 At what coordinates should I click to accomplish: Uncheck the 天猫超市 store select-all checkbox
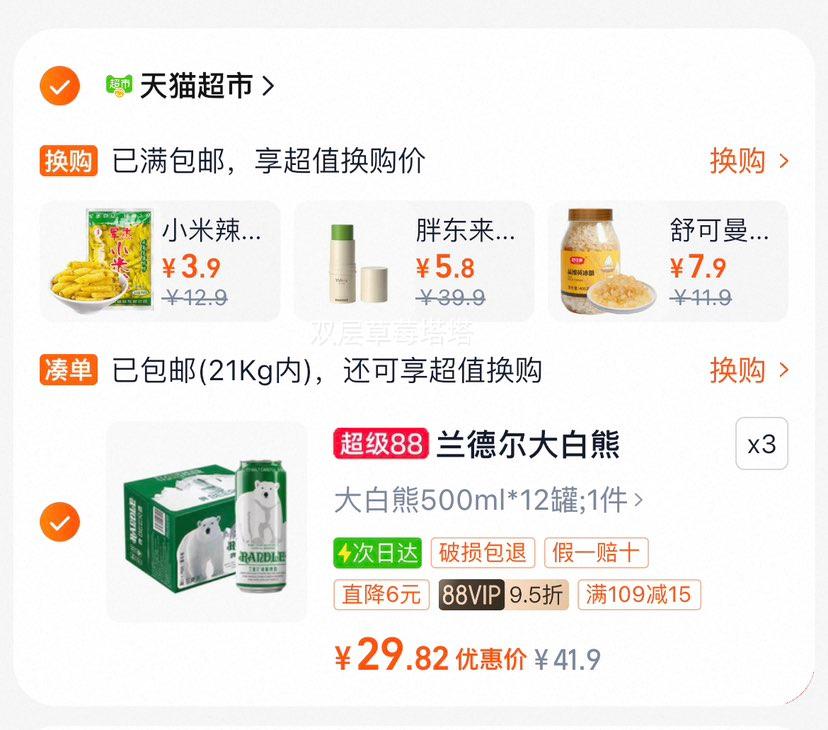(60, 86)
